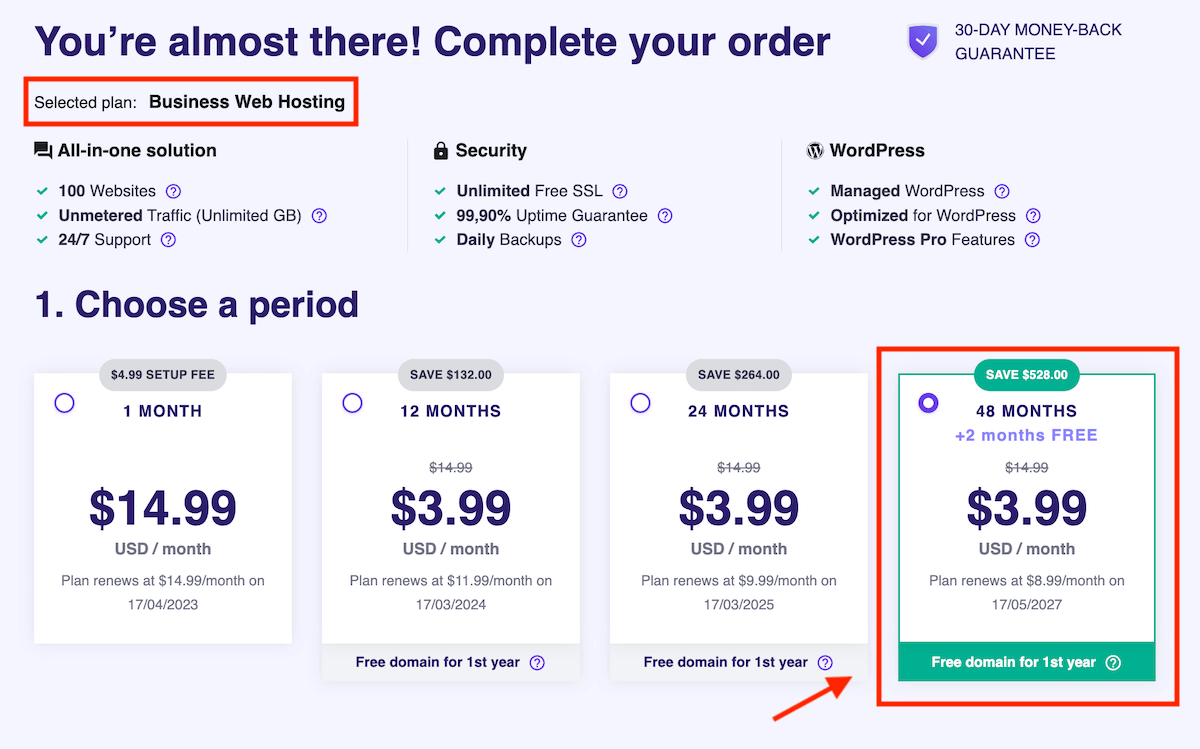Select the 1 month period radio button
This screenshot has height=749, width=1200.
tap(65, 403)
